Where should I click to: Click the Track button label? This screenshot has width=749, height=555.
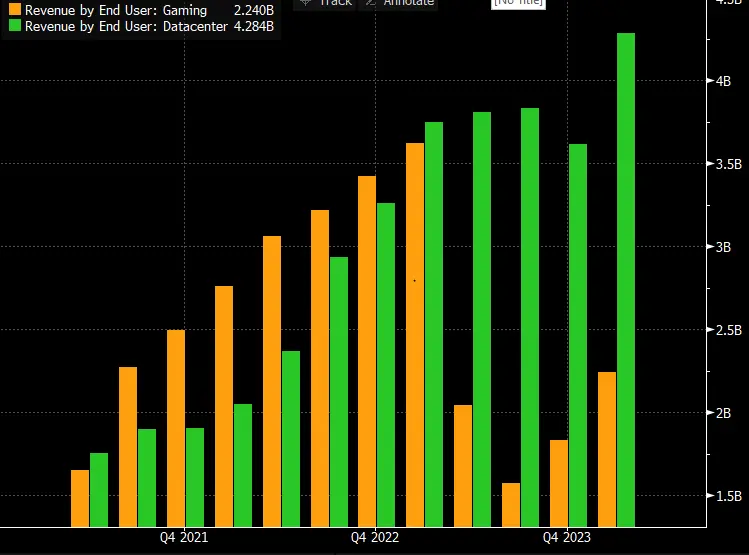[335, 3]
